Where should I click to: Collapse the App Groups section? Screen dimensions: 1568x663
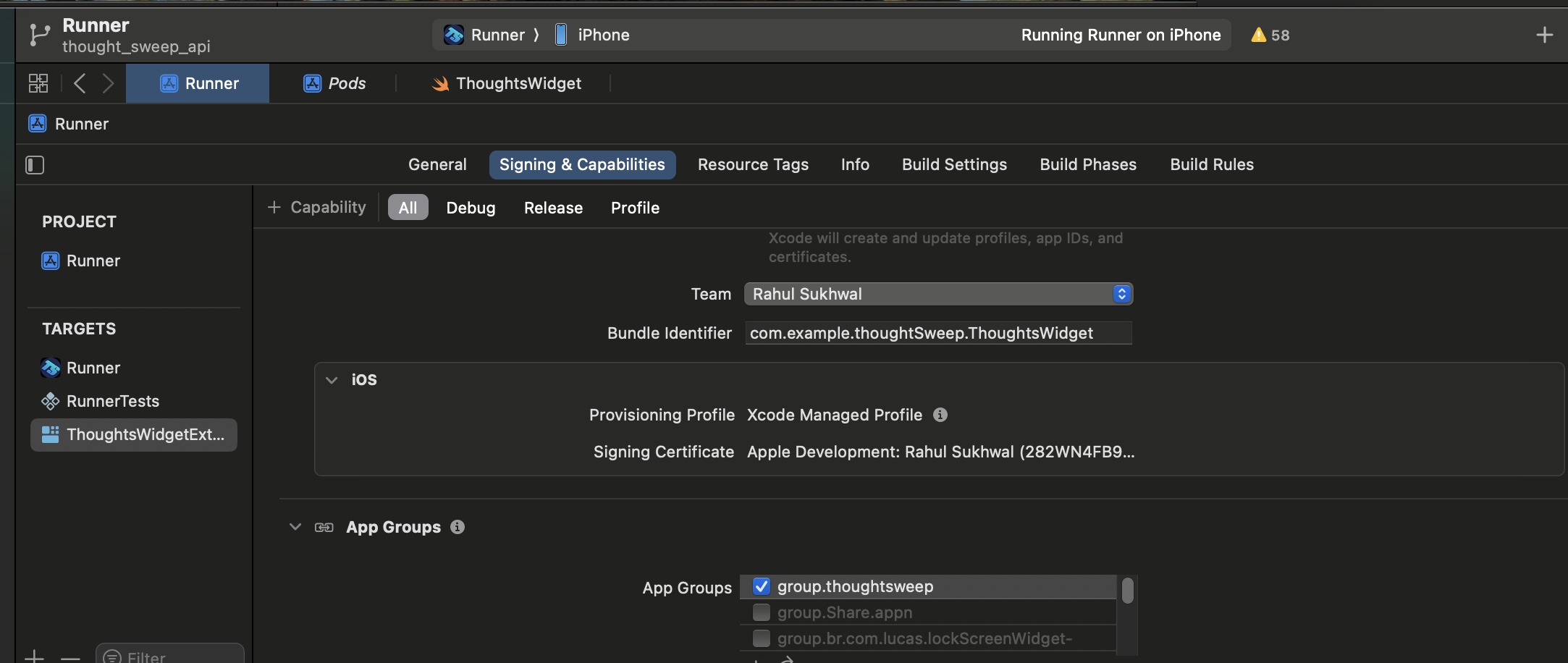point(295,527)
